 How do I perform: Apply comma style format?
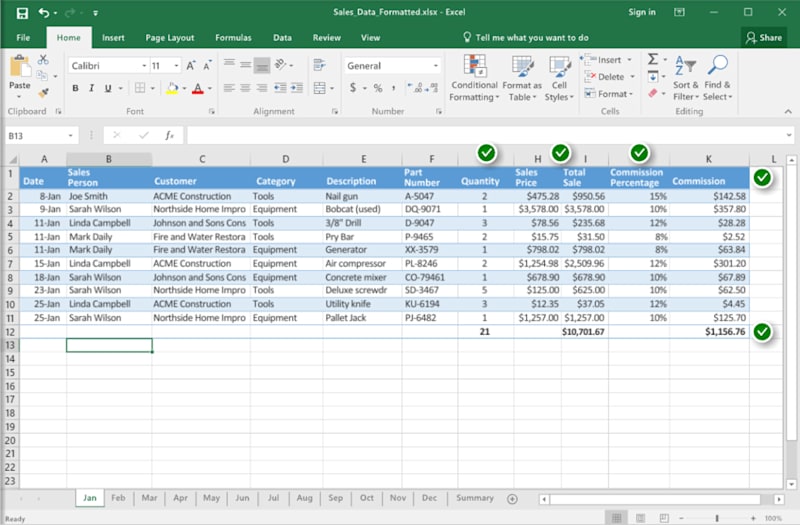[393, 88]
